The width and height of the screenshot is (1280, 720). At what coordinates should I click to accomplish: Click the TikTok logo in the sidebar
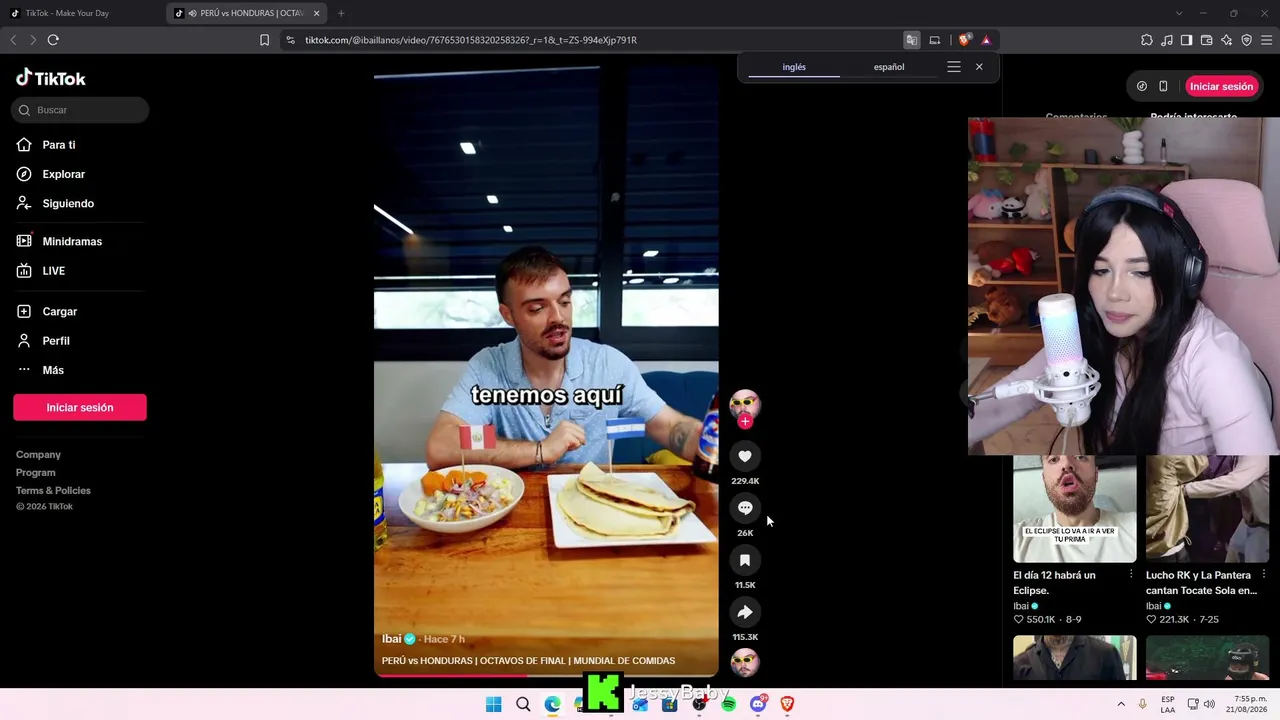[51, 78]
